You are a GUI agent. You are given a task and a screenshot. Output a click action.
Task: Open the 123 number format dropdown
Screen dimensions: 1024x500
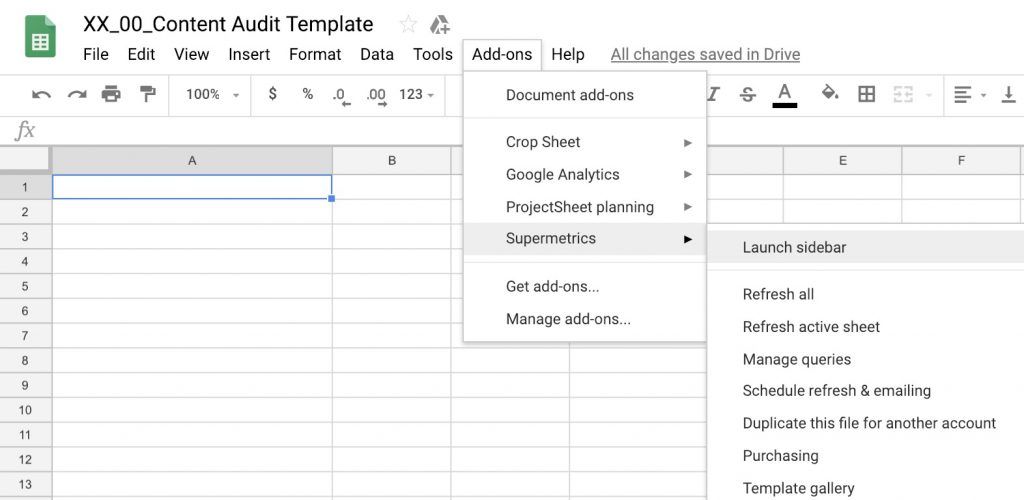click(x=417, y=95)
